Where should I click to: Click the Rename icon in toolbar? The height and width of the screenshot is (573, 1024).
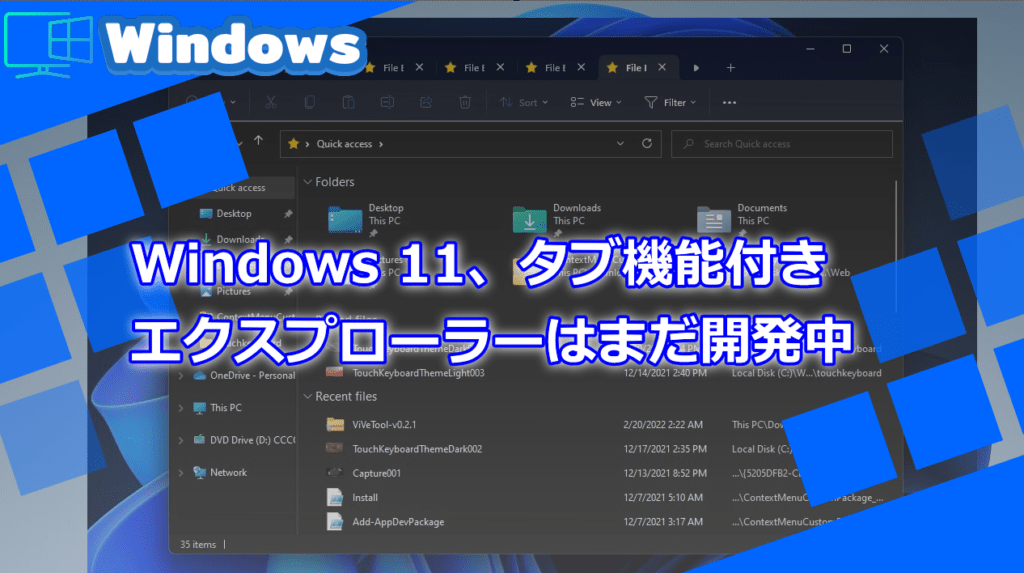coord(387,103)
